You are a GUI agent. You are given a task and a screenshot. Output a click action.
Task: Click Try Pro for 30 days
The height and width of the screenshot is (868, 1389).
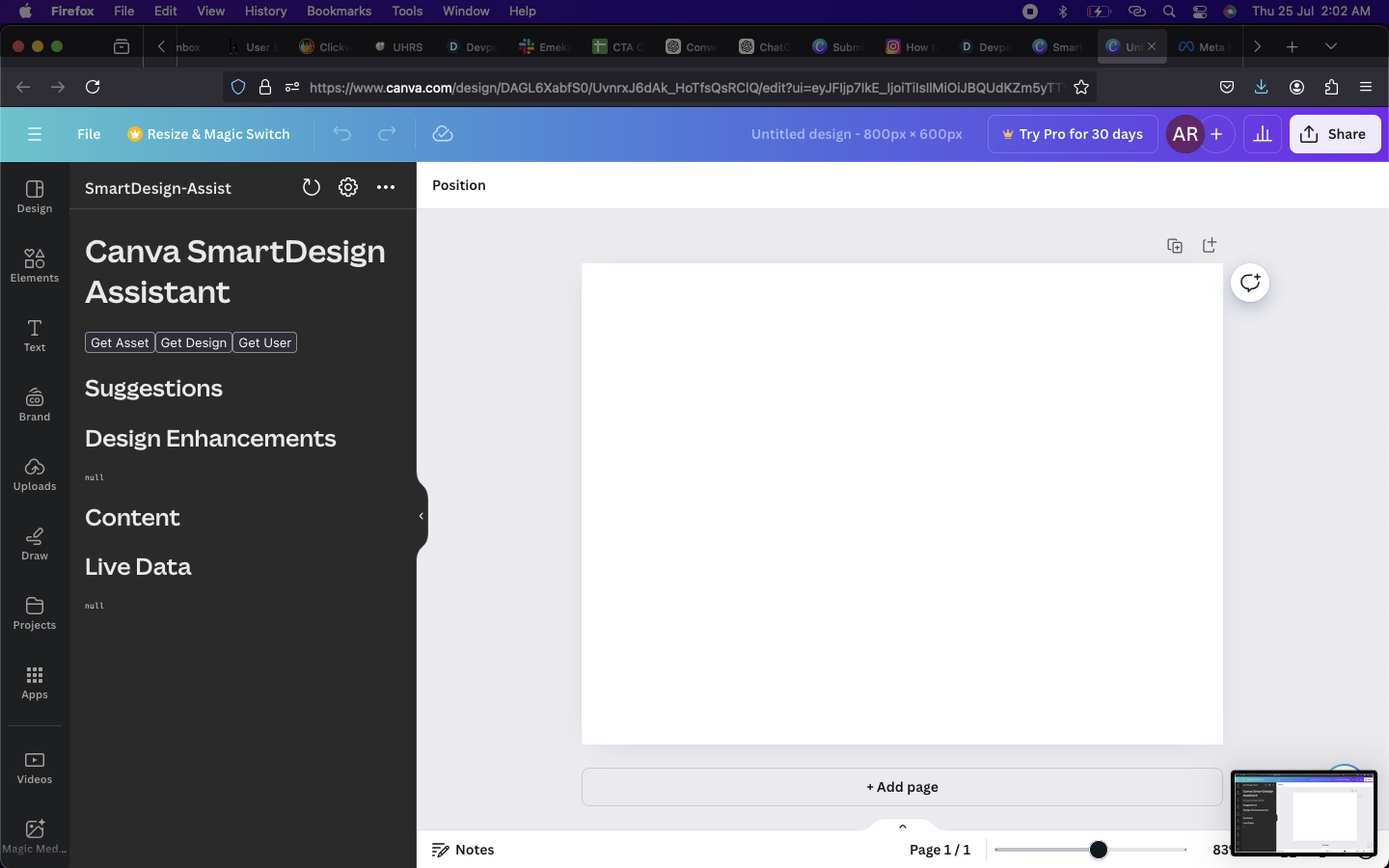click(1073, 134)
